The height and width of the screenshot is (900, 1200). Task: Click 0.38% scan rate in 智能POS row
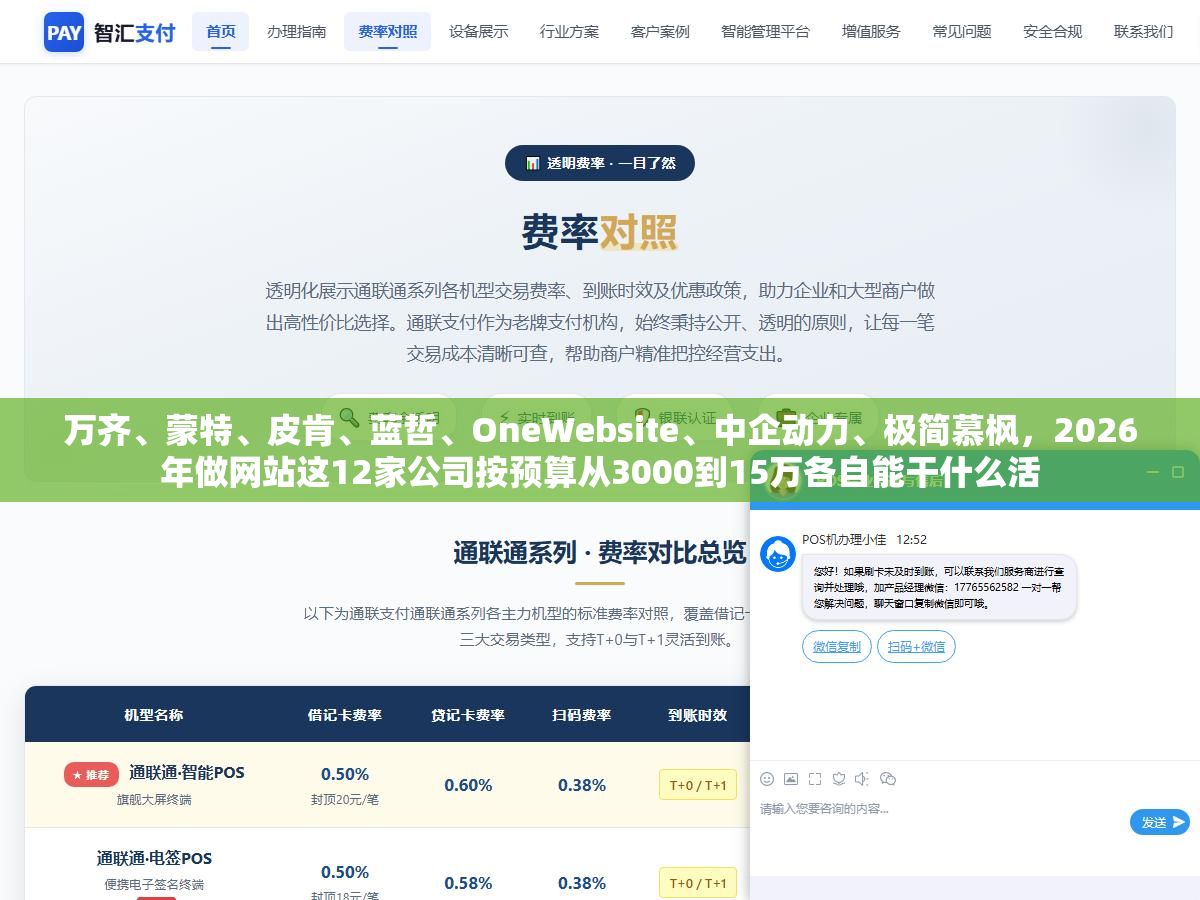tap(582, 785)
